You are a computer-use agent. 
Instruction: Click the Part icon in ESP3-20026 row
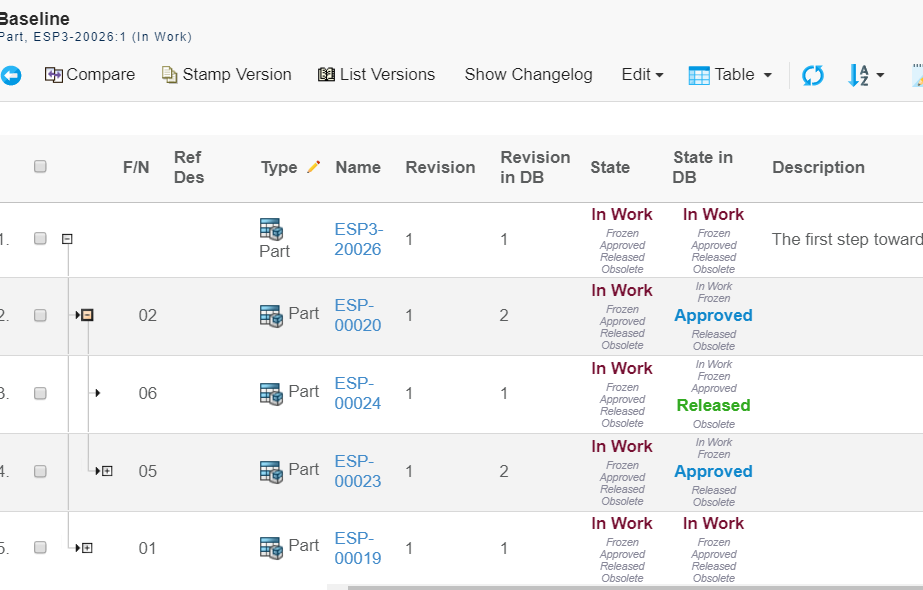pos(271,229)
